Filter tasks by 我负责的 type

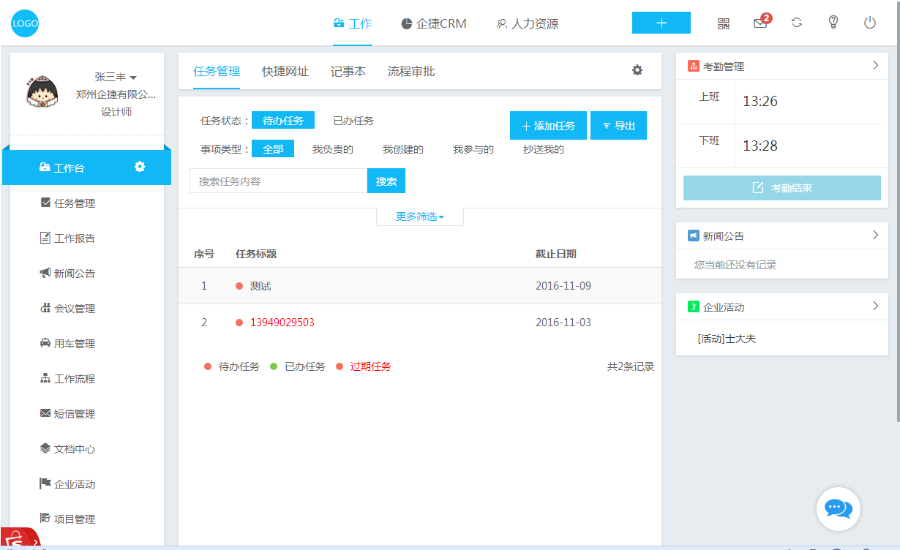pyautogui.click(x=333, y=149)
